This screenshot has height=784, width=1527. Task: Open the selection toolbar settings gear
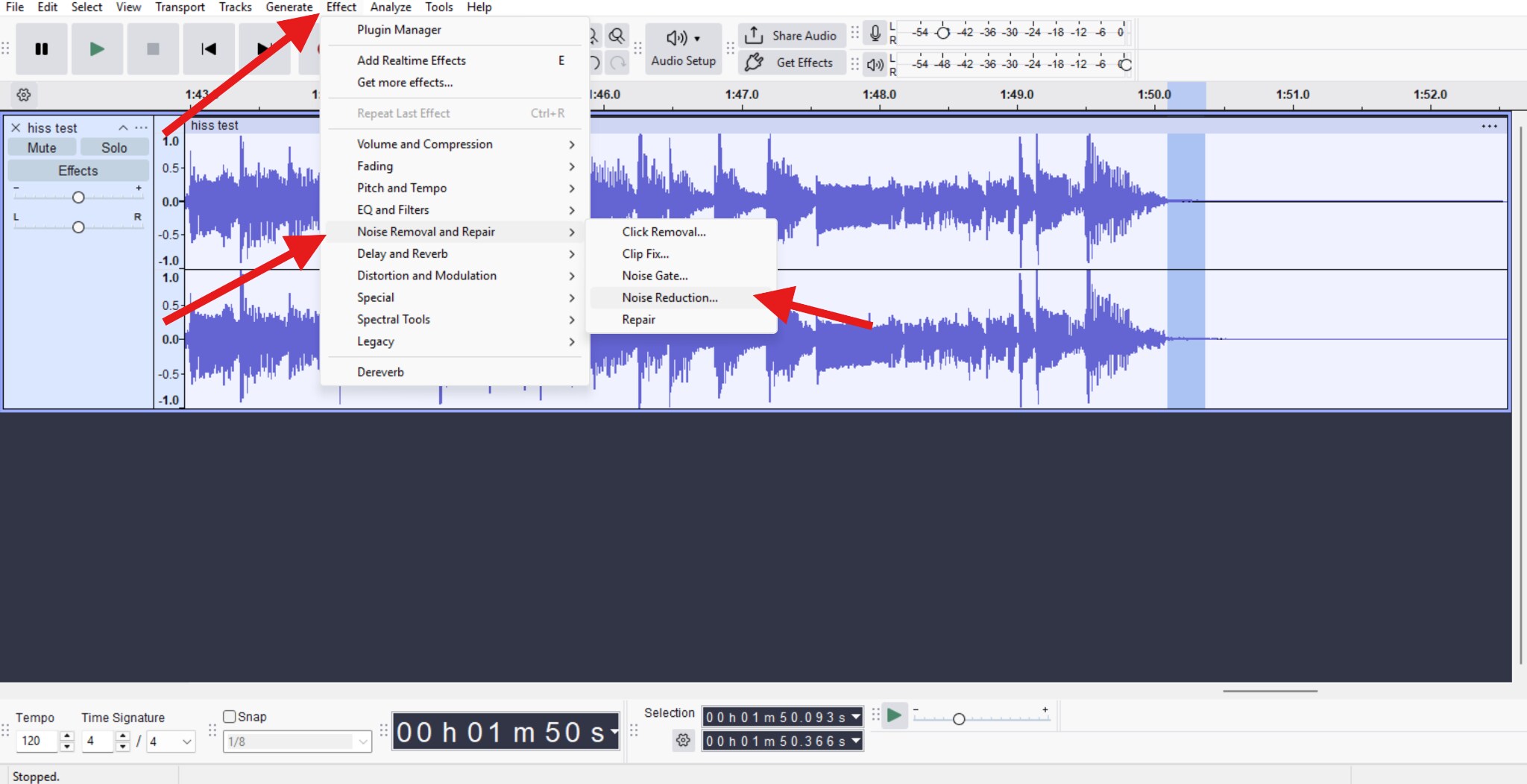coord(681,740)
